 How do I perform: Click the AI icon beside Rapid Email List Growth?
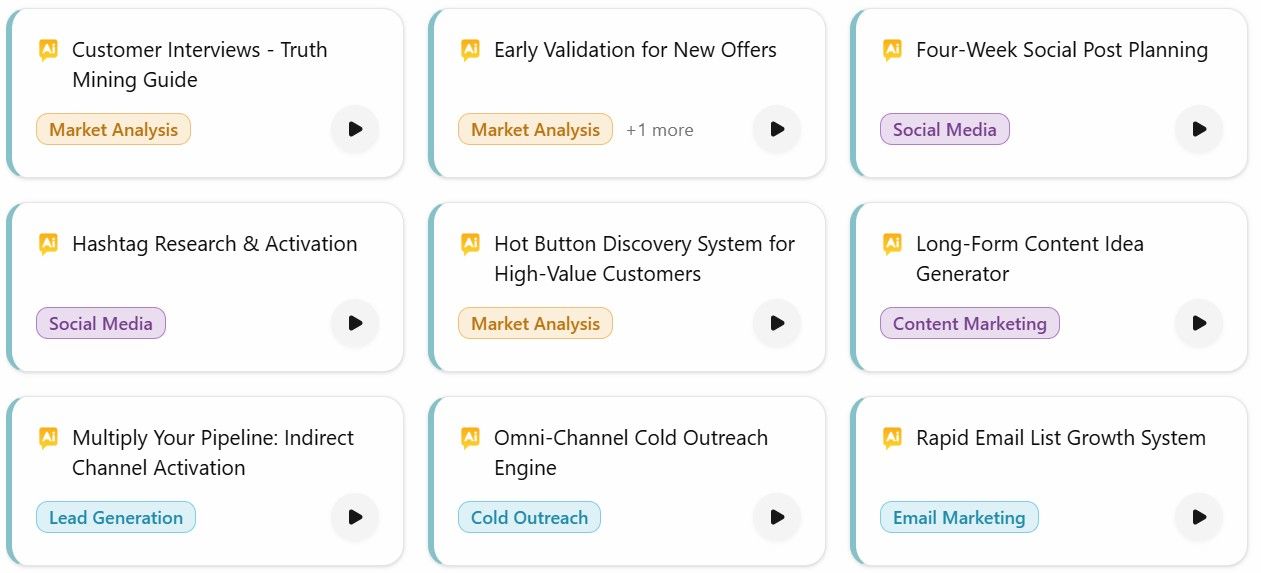coord(892,438)
